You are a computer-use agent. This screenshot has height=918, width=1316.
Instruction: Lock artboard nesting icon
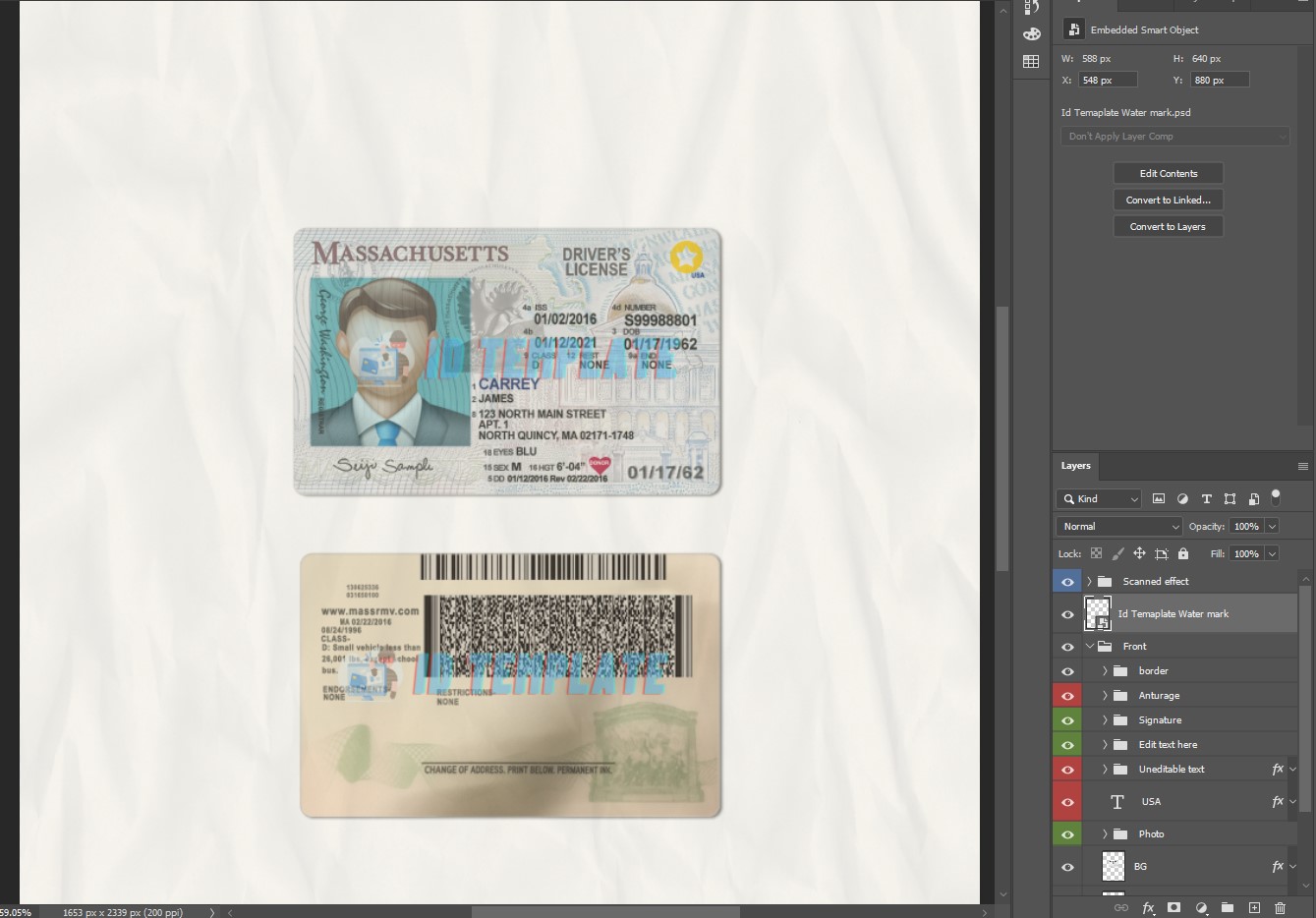[1161, 553]
